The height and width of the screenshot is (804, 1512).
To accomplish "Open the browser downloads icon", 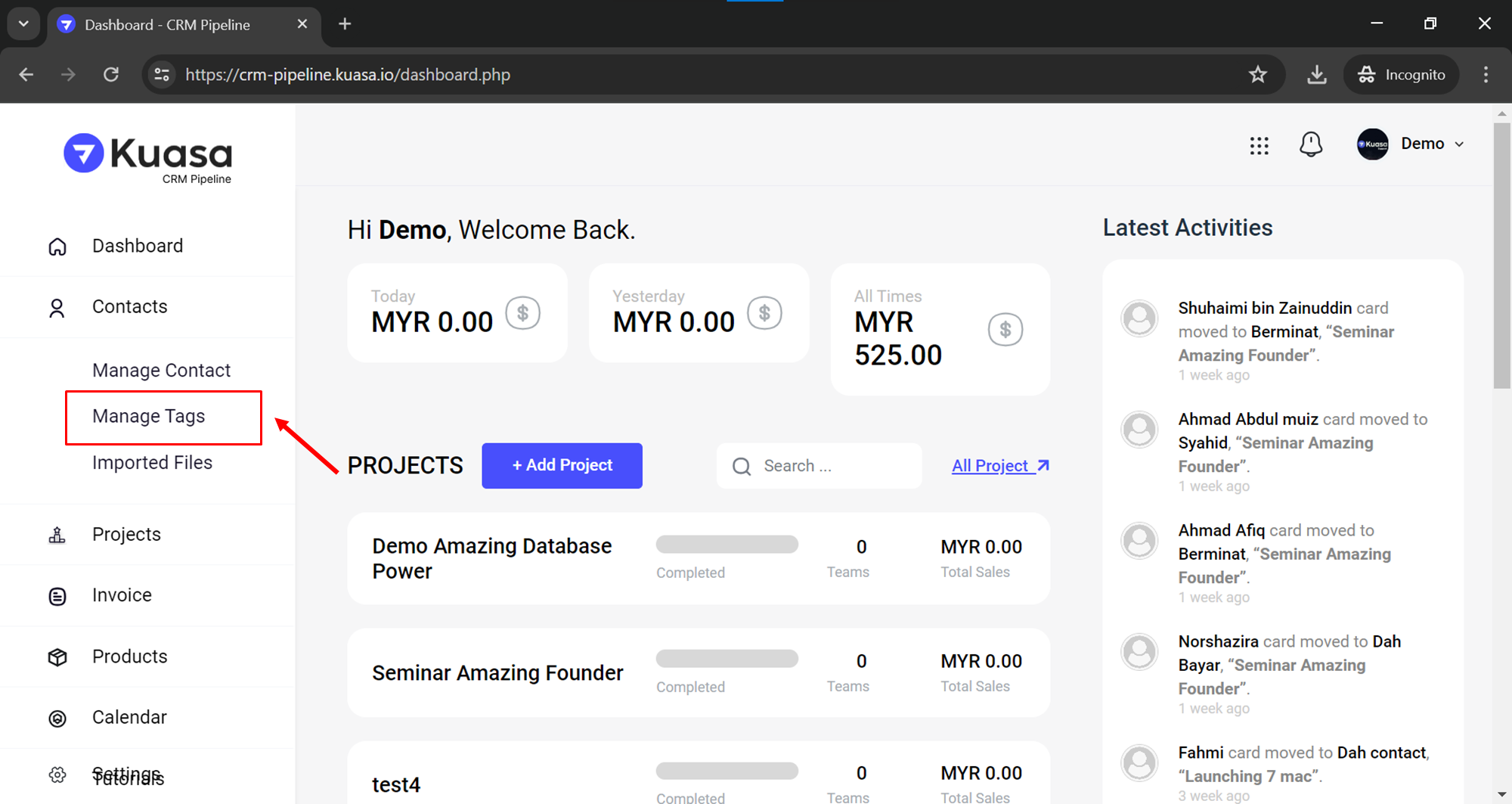I will point(1316,75).
